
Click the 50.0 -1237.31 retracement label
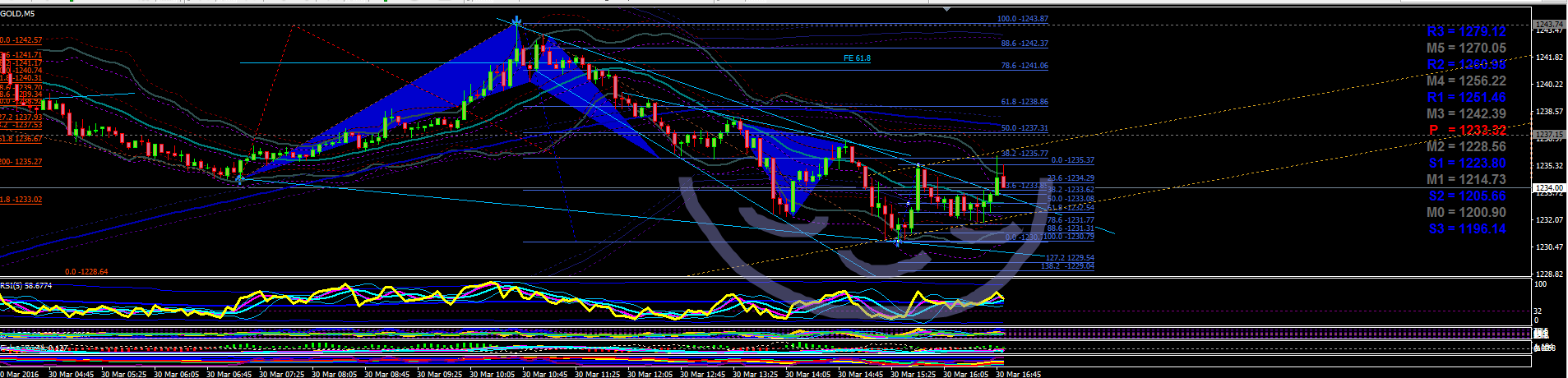(1025, 128)
